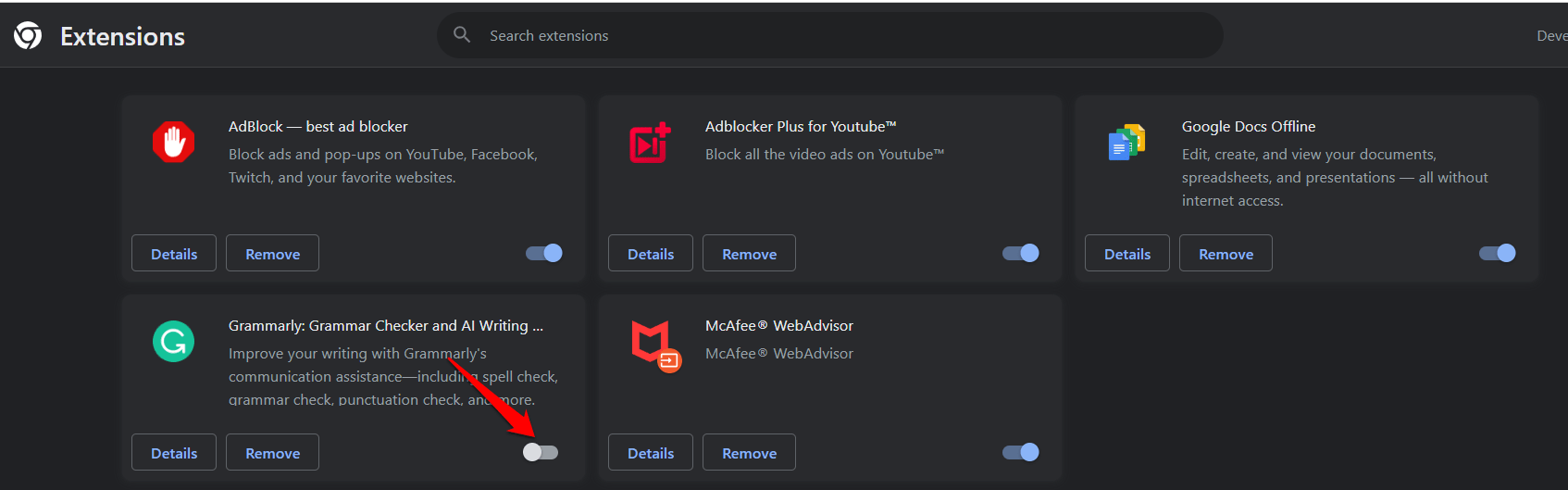Screen dimensions: 1568x490
Task: Turn off Adblocker Plus for Youtube toggle
Action: (1021, 253)
